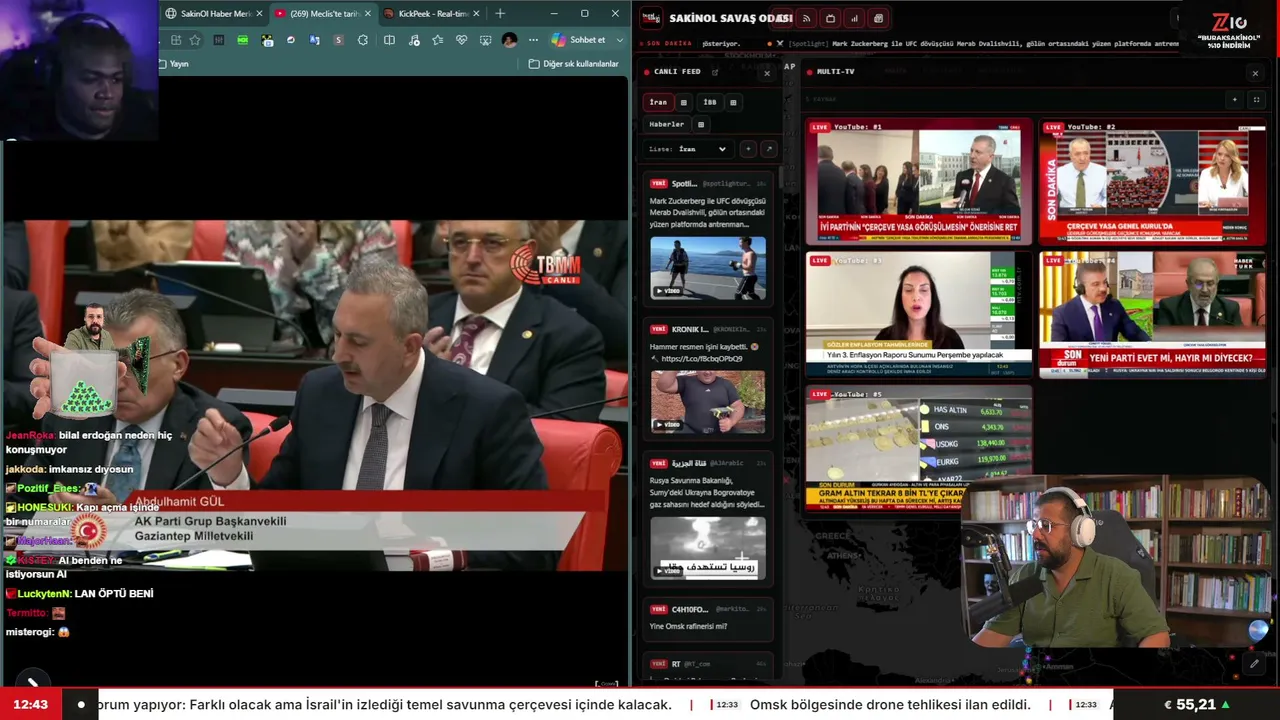1280x720 pixels.
Task: Open the Spotlight feed post header
Action: (x=708, y=184)
